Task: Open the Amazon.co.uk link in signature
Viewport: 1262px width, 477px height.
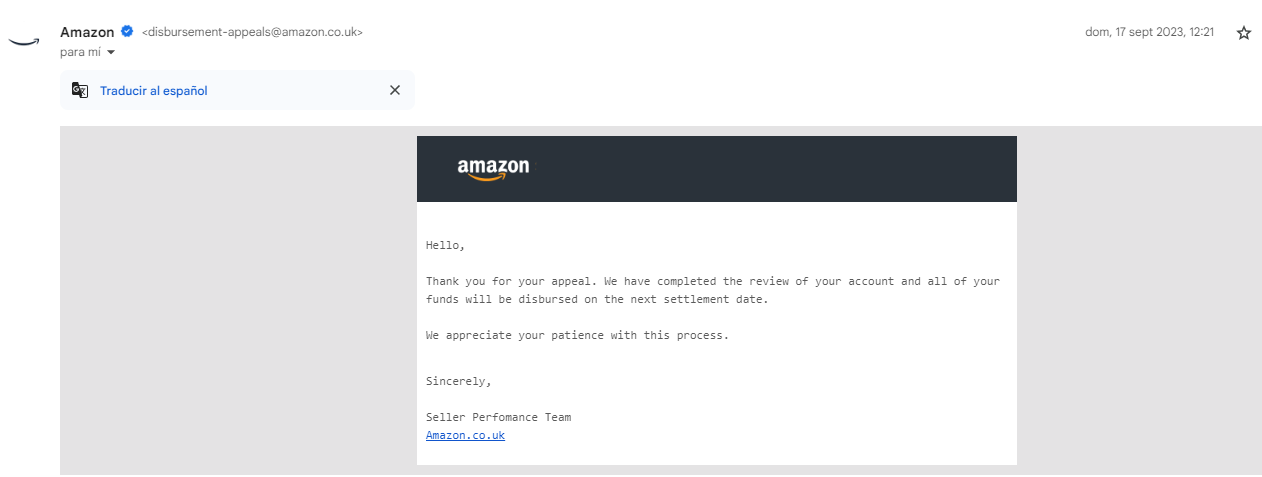Action: pos(465,435)
